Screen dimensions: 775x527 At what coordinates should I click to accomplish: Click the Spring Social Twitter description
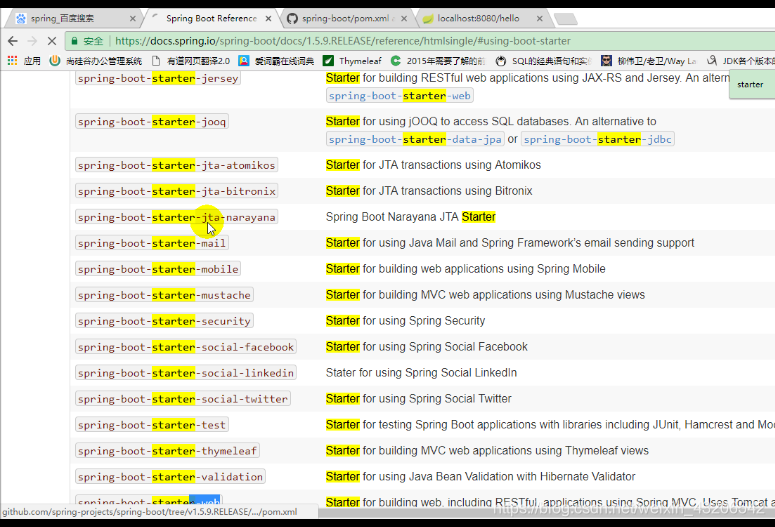tap(419, 399)
